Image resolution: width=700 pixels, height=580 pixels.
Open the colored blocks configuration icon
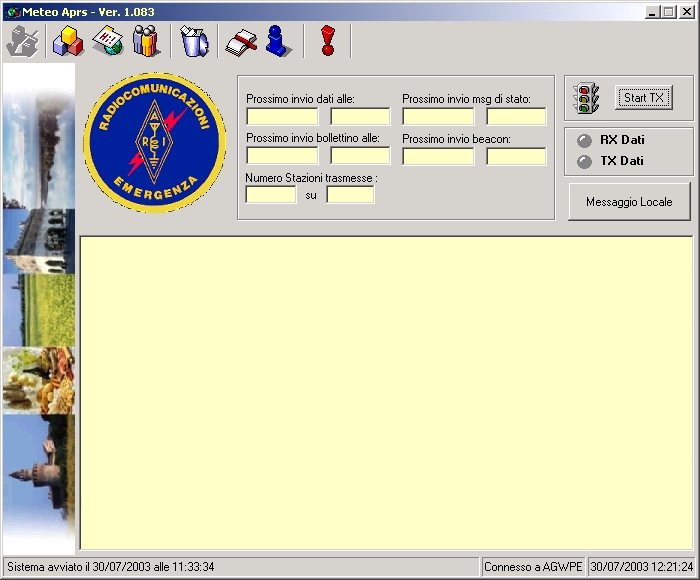click(x=68, y=42)
